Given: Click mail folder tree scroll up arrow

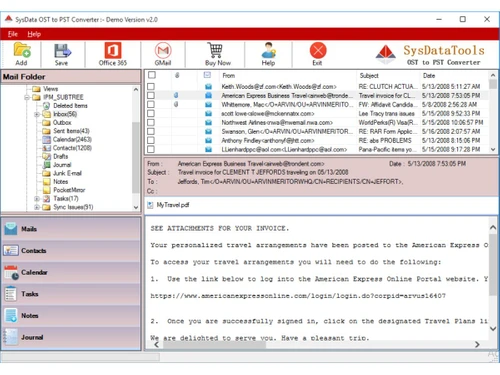Looking at the screenshot, I should coord(136,89).
